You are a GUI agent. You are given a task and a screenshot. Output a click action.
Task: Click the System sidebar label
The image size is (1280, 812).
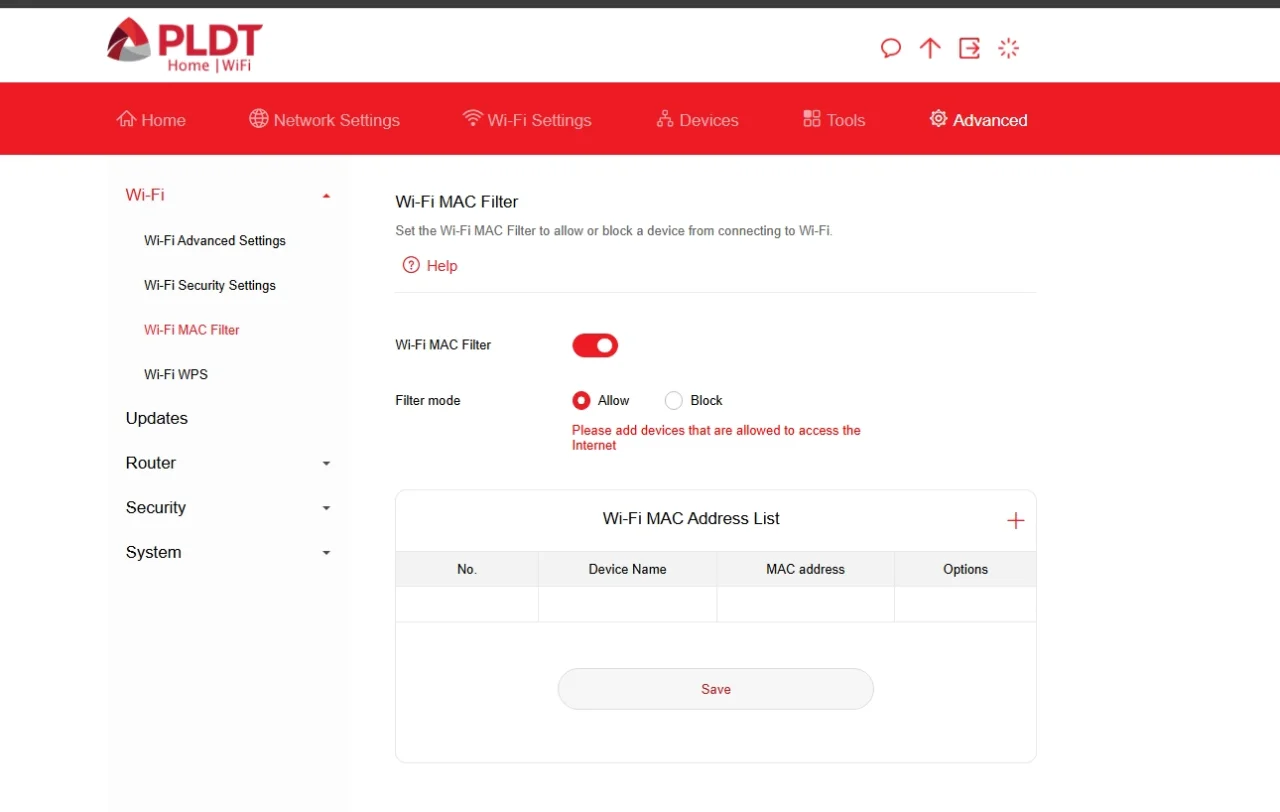(154, 552)
